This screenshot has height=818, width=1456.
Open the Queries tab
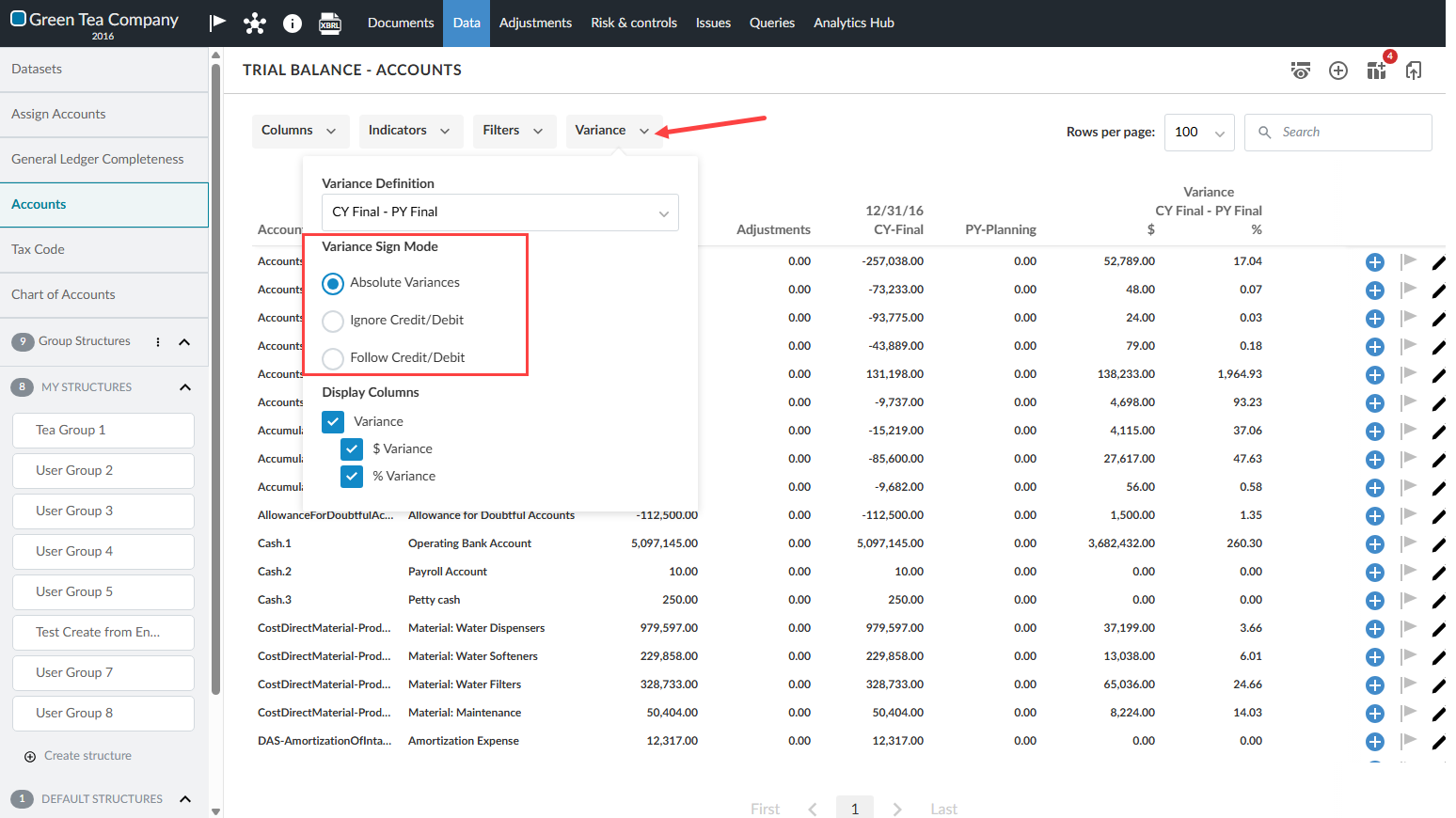[772, 23]
